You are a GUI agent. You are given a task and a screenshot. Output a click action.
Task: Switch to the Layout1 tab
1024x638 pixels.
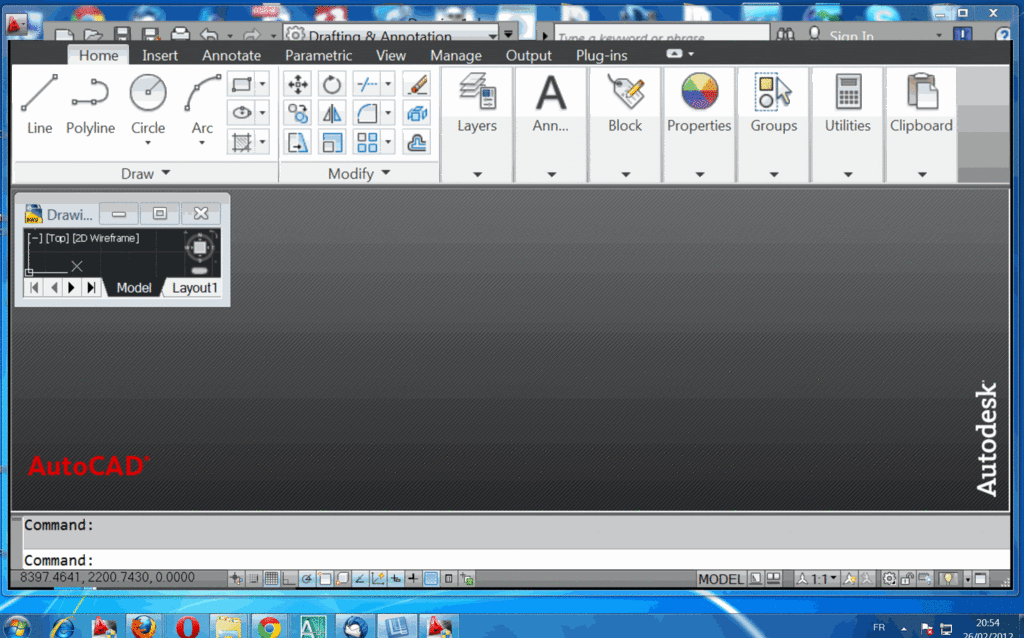click(193, 288)
